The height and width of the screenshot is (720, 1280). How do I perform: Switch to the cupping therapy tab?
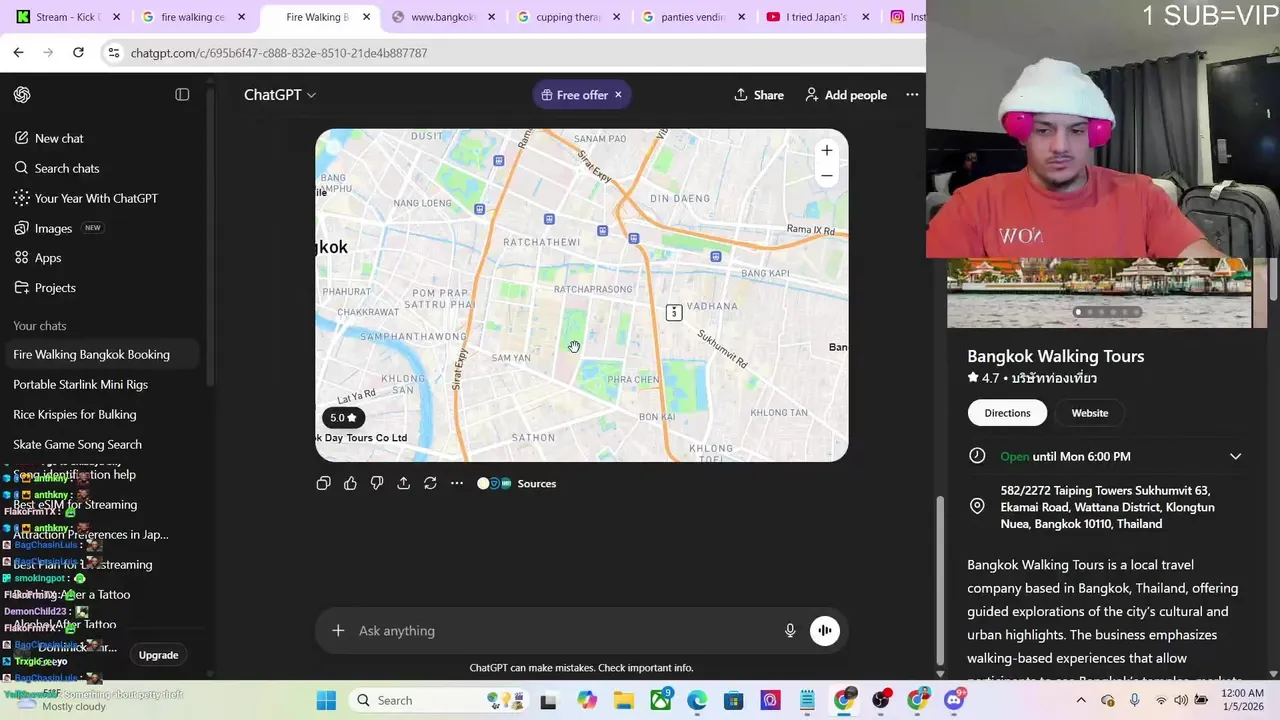[567, 17]
